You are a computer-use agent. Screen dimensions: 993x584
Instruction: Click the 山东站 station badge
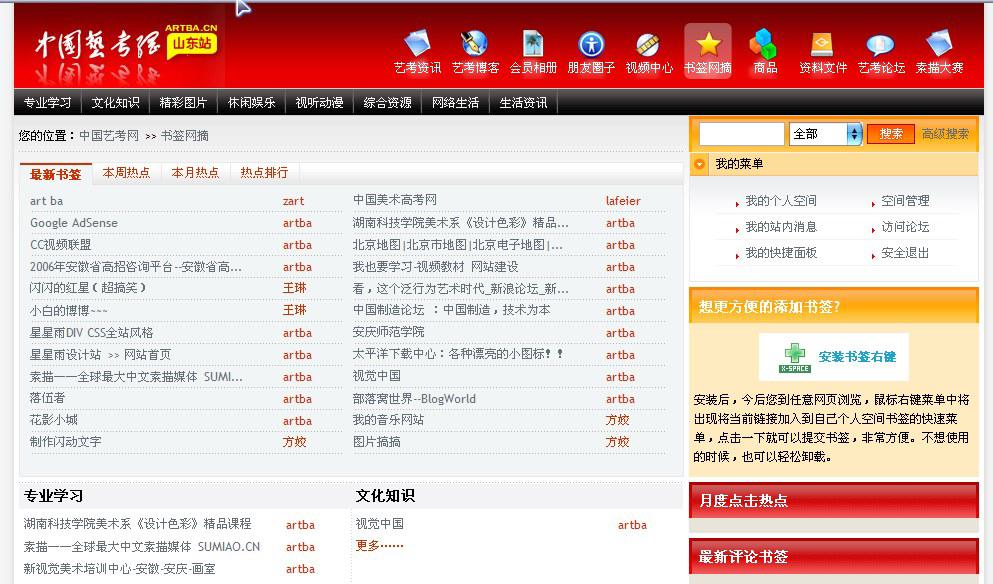click(192, 43)
